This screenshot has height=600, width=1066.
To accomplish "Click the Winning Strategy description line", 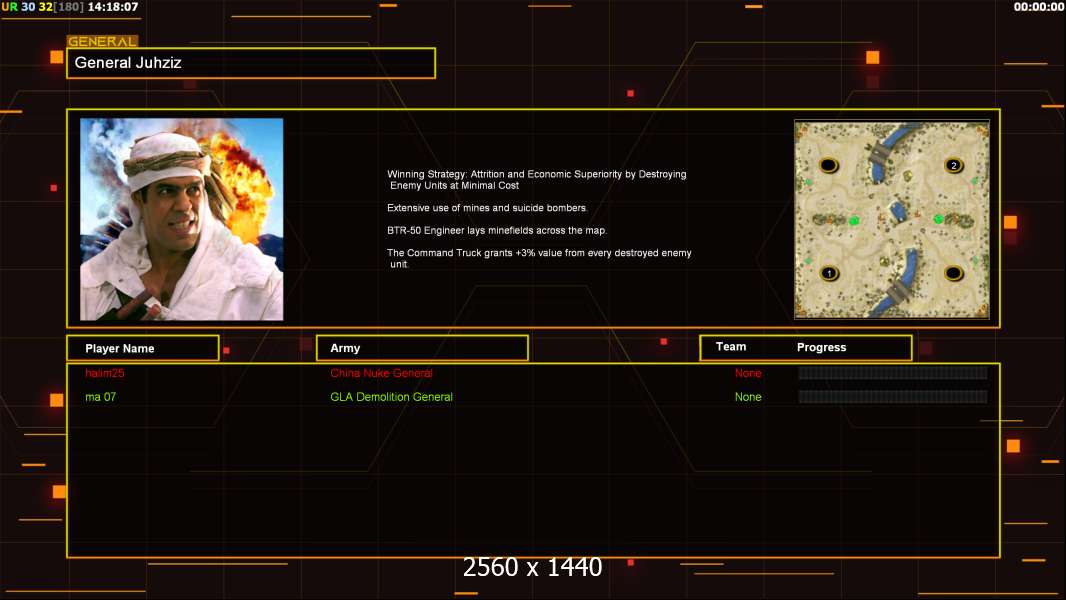I will click(537, 179).
